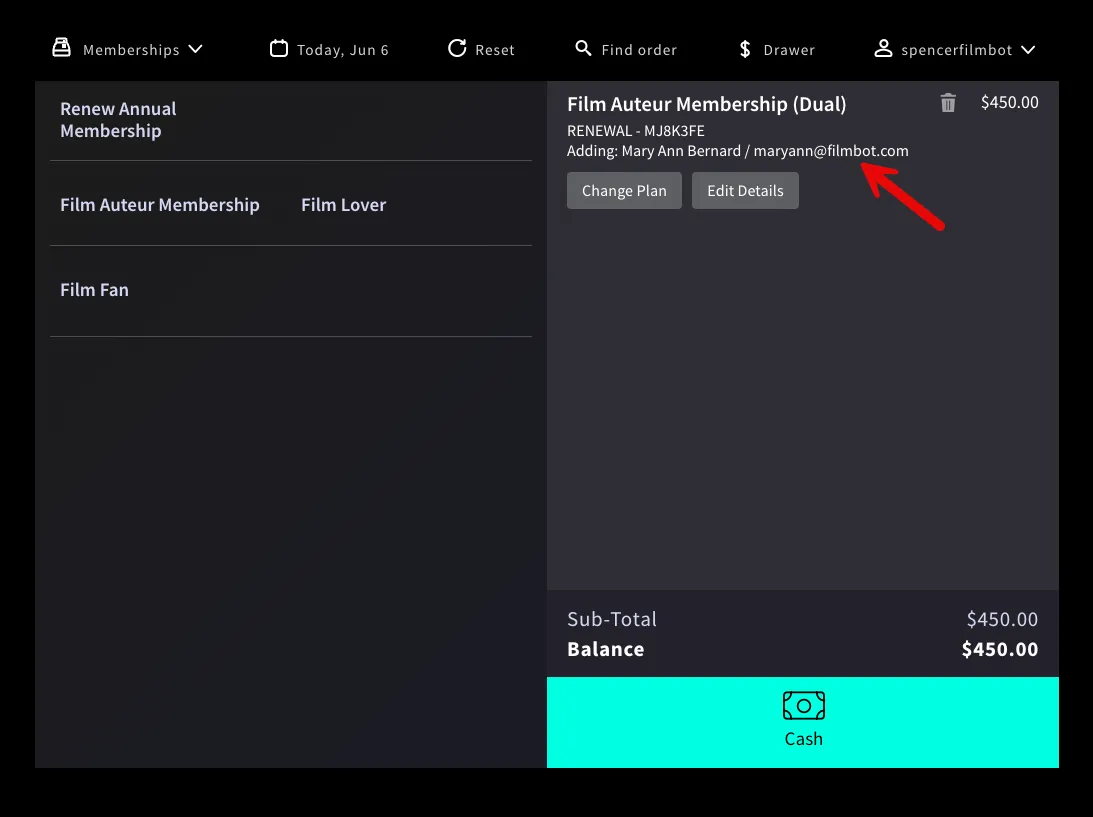Click the Edit Details button
Screen dimensions: 1093x817
click(x=745, y=190)
